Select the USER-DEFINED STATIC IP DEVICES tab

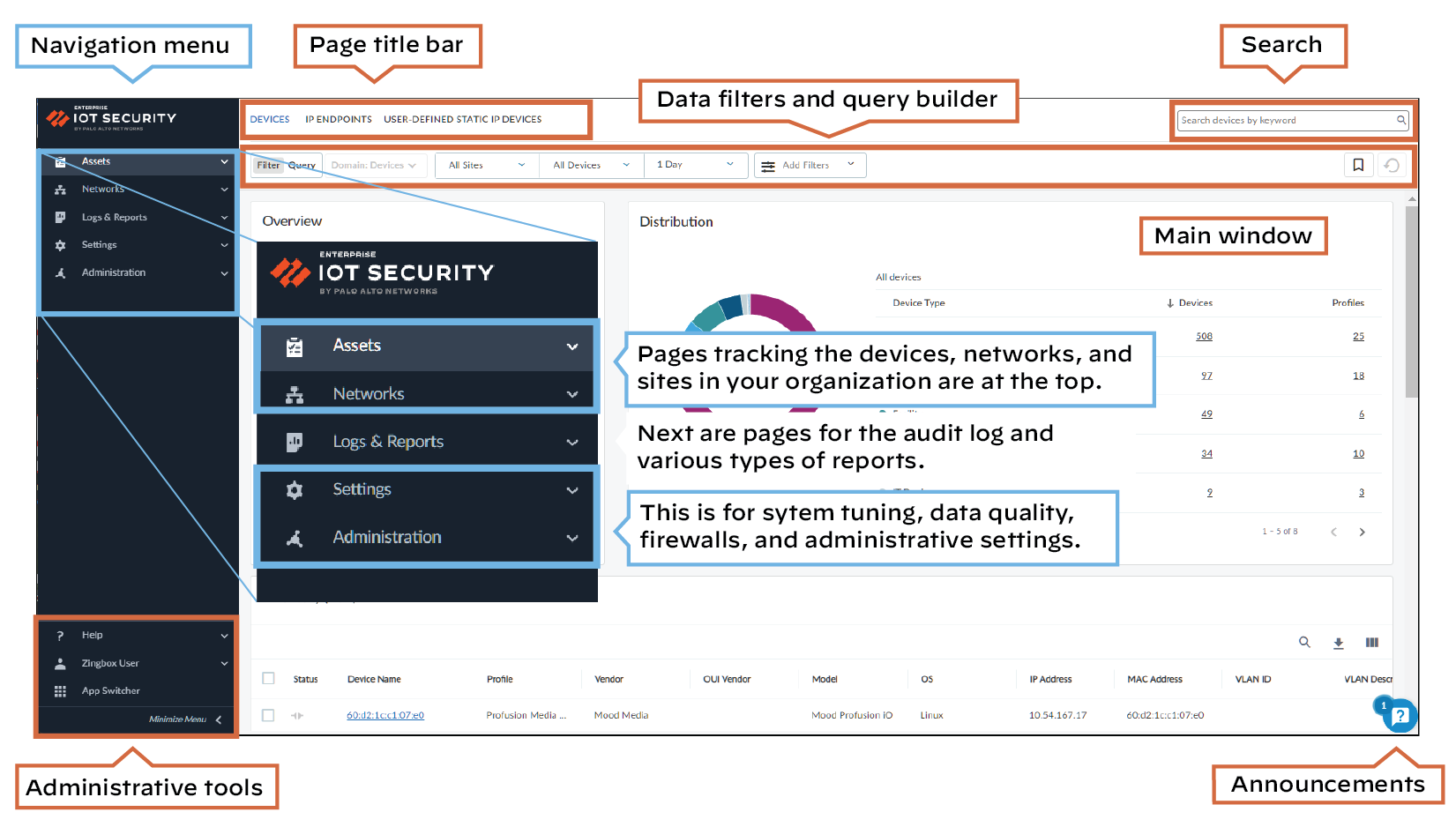click(463, 119)
